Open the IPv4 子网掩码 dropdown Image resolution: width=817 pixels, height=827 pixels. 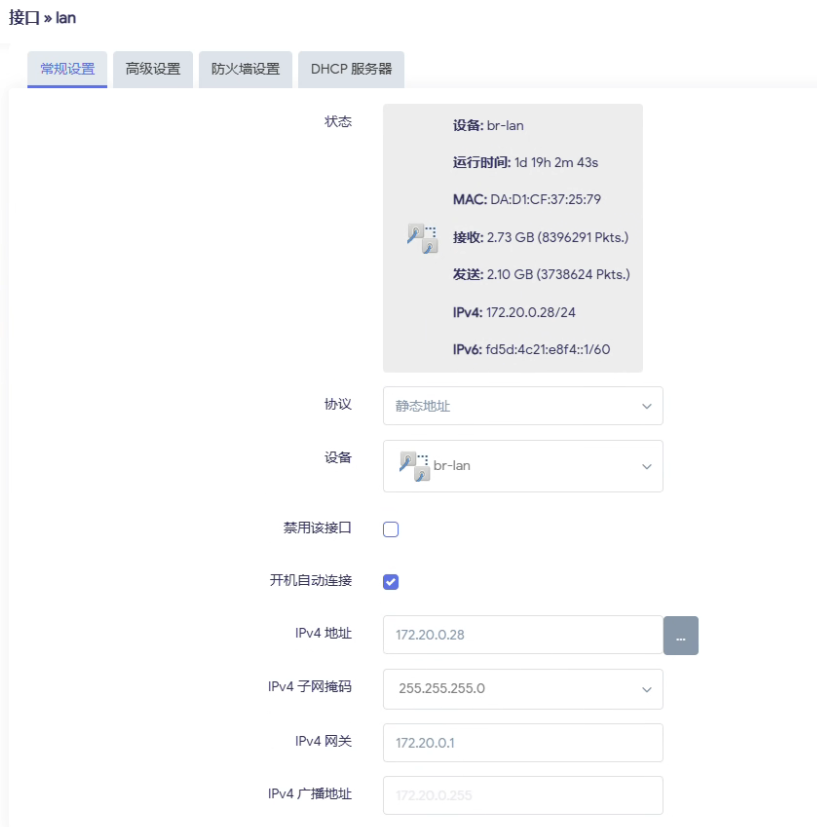click(522, 689)
